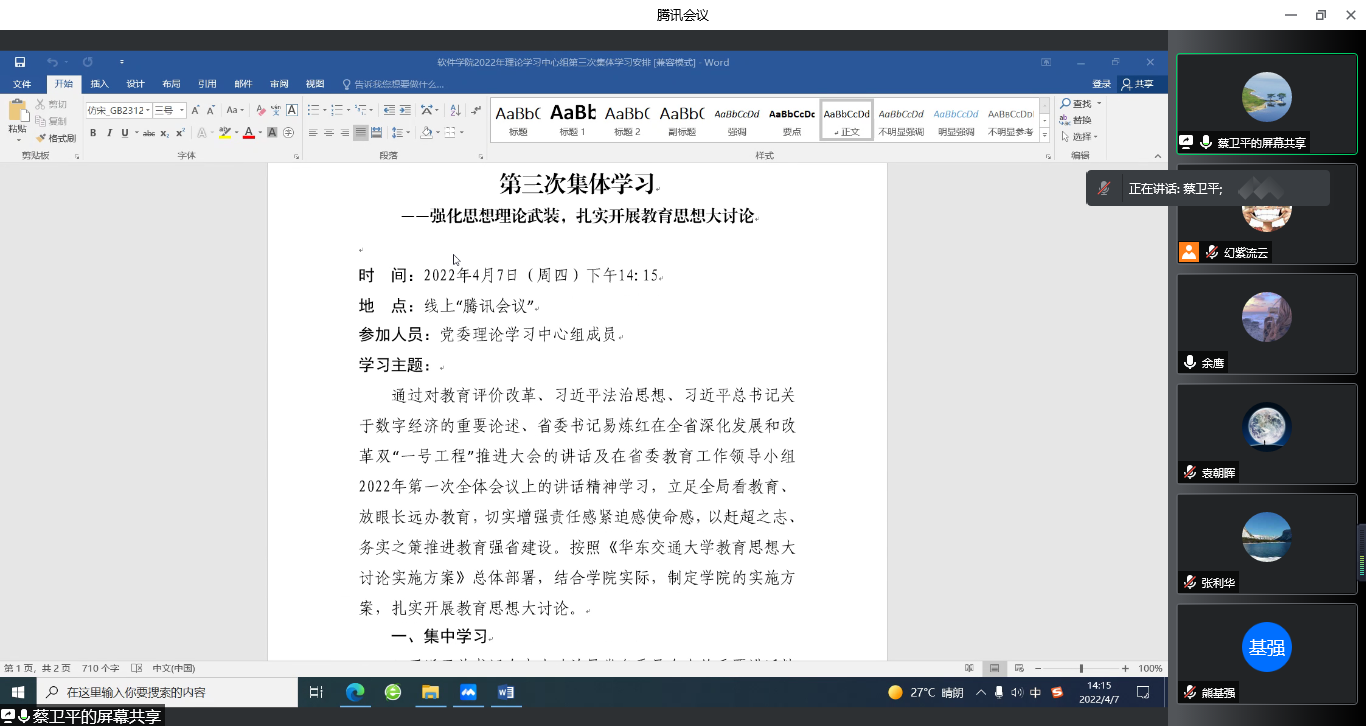Align paragraph text to the left
The height and width of the screenshot is (726, 1366).
pos(313,133)
